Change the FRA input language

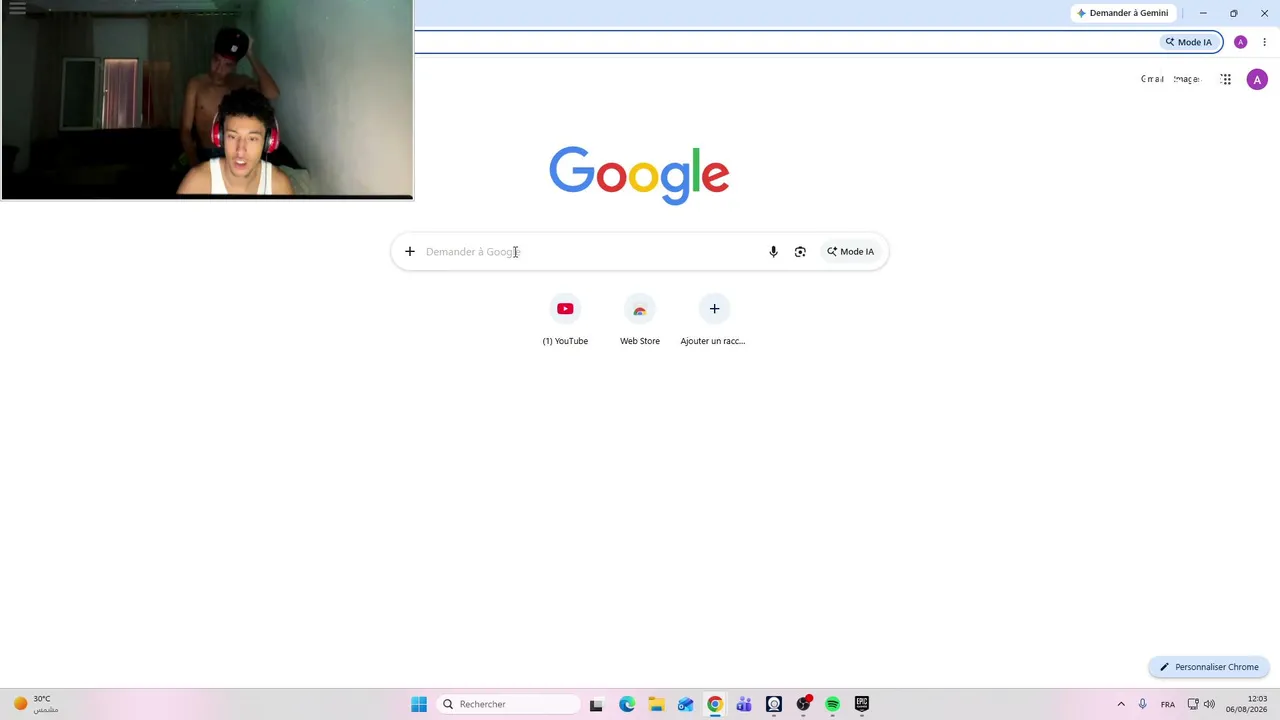tap(1168, 704)
